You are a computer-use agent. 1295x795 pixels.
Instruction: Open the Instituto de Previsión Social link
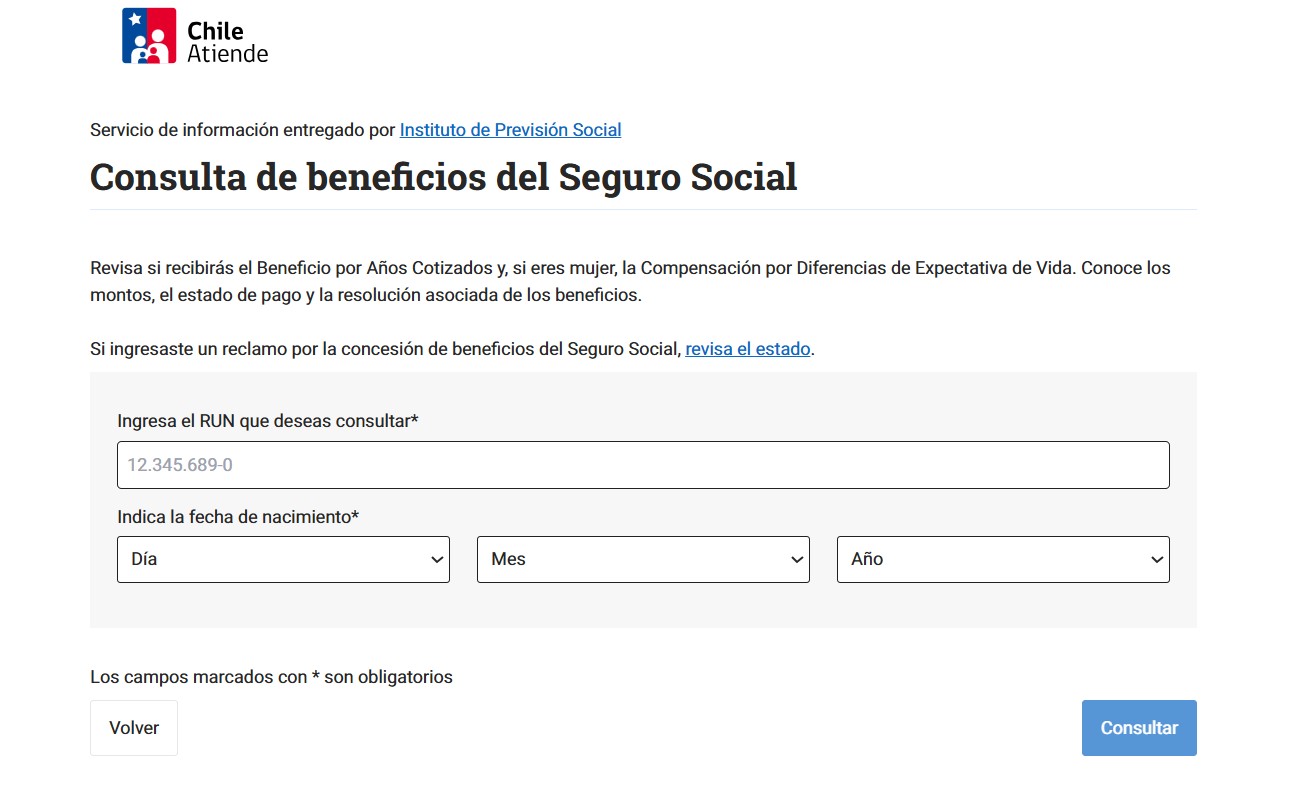(510, 129)
